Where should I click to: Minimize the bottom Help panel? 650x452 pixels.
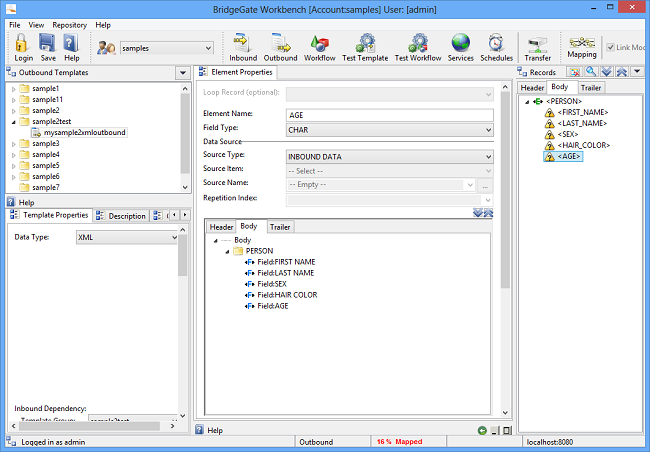[495, 431]
